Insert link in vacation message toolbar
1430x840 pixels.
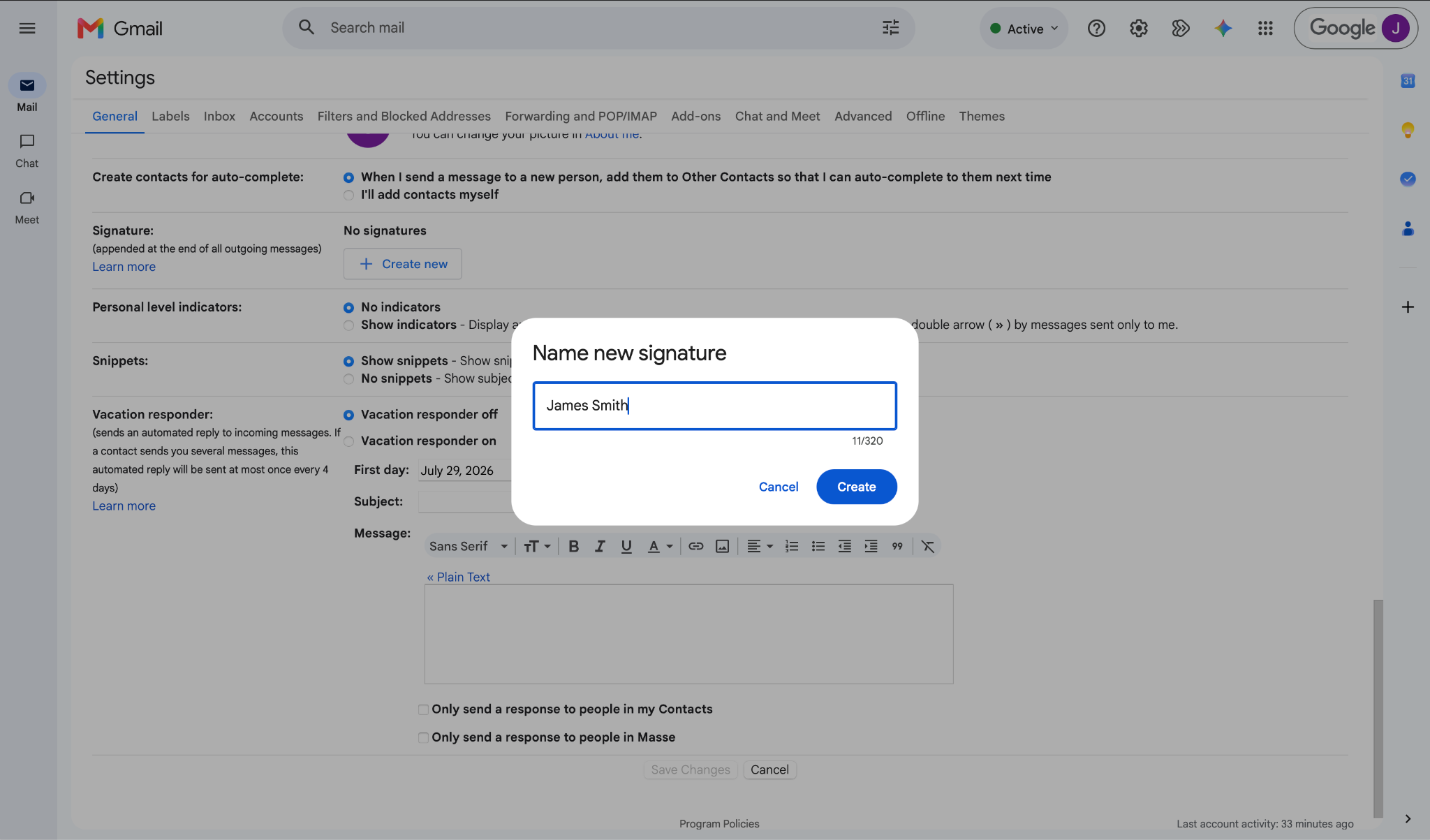point(695,546)
